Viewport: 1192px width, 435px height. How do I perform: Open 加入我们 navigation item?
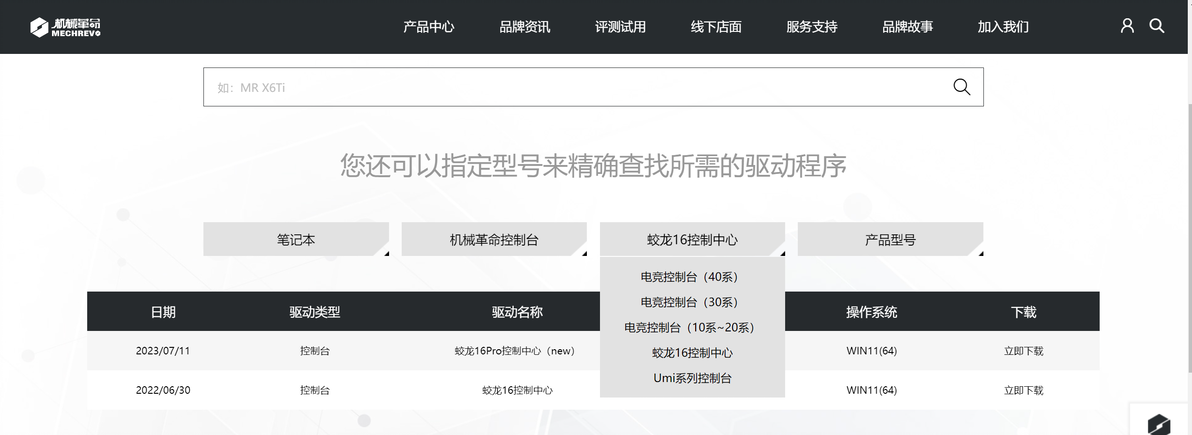1003,27
